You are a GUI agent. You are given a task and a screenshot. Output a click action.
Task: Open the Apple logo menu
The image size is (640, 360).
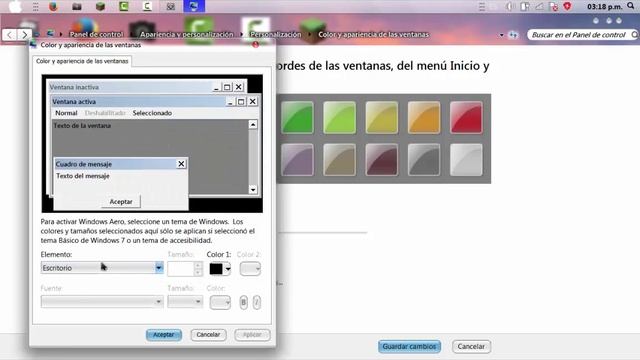point(16,7)
